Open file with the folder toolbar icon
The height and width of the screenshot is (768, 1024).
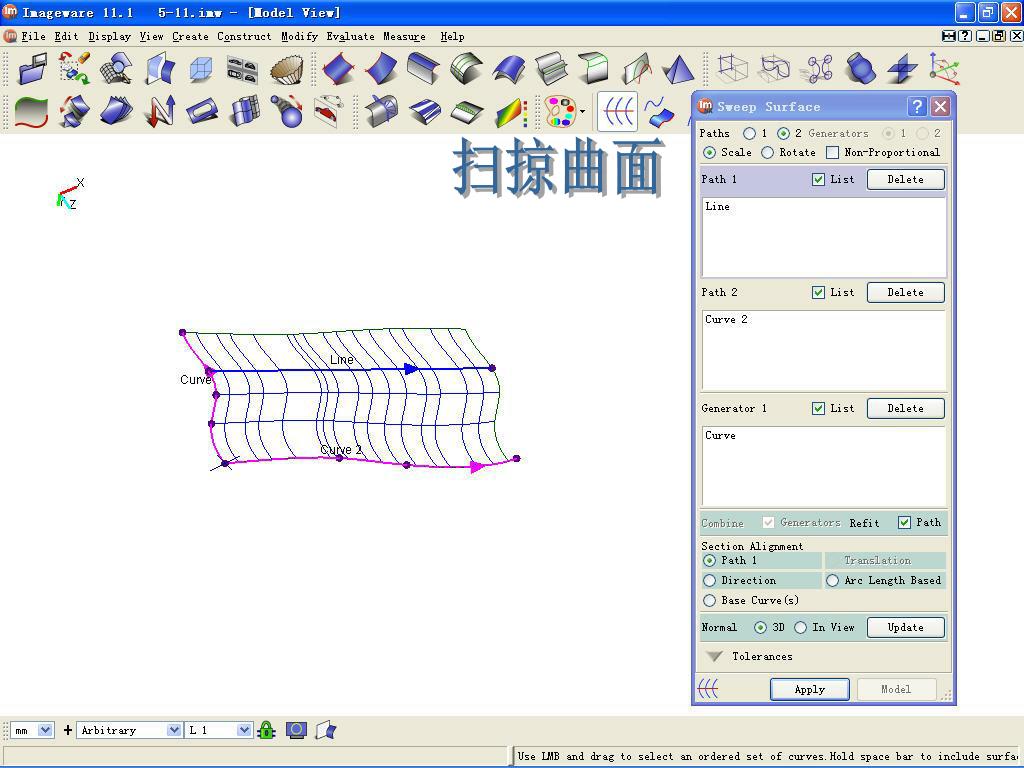[32, 69]
